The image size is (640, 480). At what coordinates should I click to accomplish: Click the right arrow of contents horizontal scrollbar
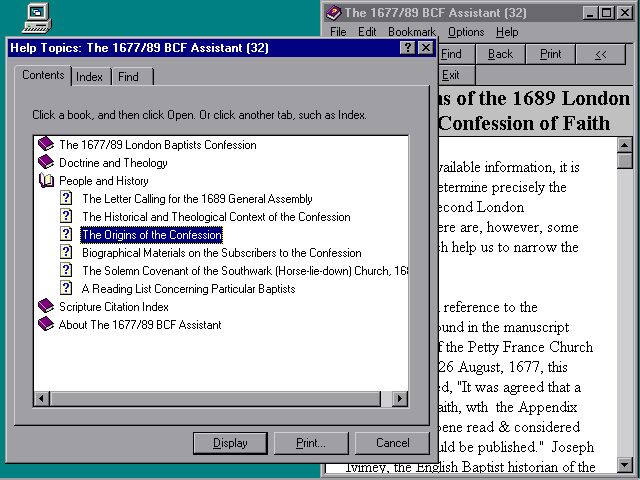pyautogui.click(x=400, y=398)
